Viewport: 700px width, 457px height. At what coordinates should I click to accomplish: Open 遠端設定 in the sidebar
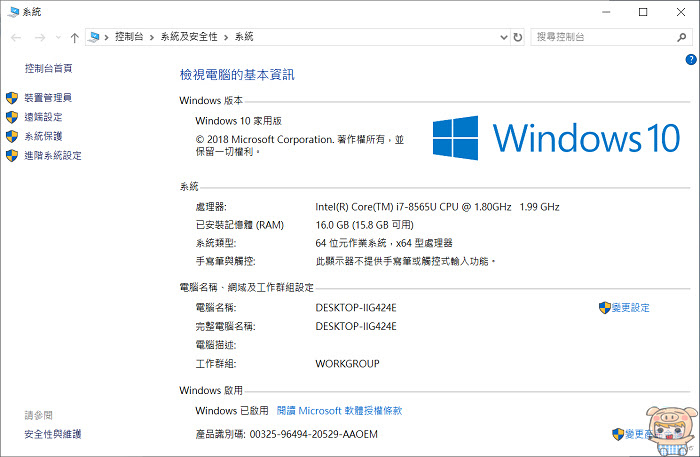[x=43, y=117]
